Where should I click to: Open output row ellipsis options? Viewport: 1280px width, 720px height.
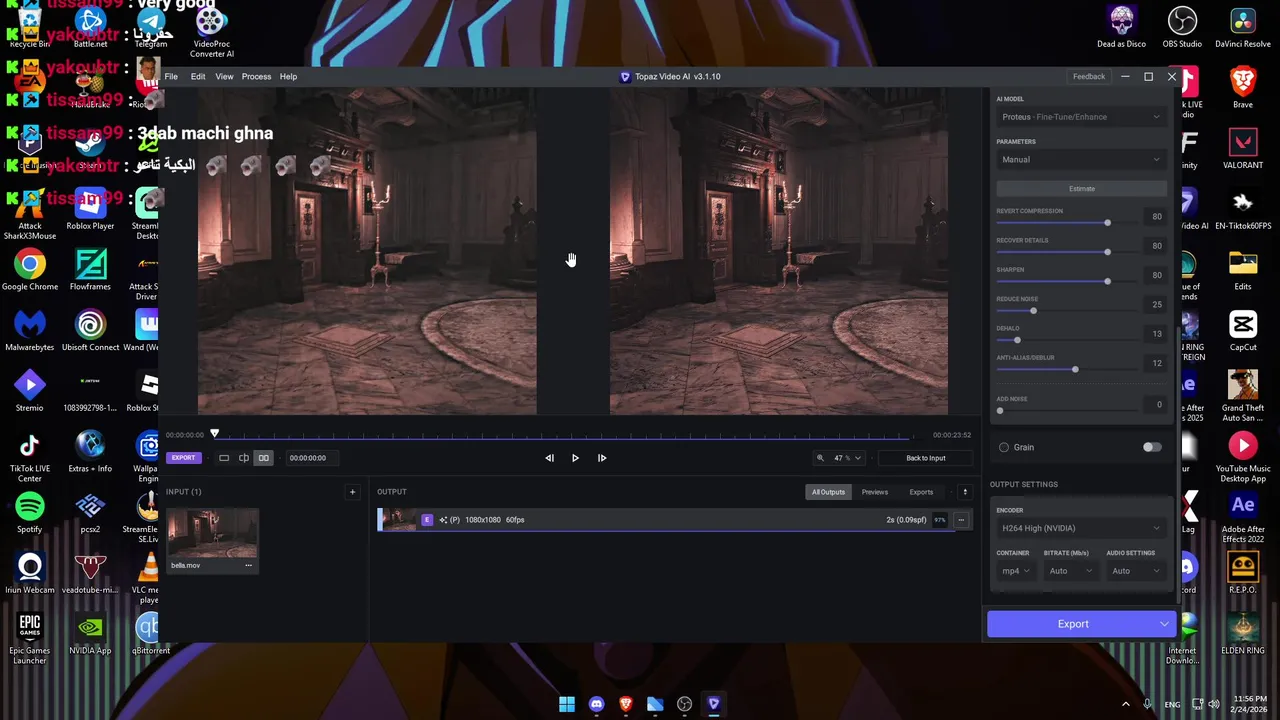961,520
